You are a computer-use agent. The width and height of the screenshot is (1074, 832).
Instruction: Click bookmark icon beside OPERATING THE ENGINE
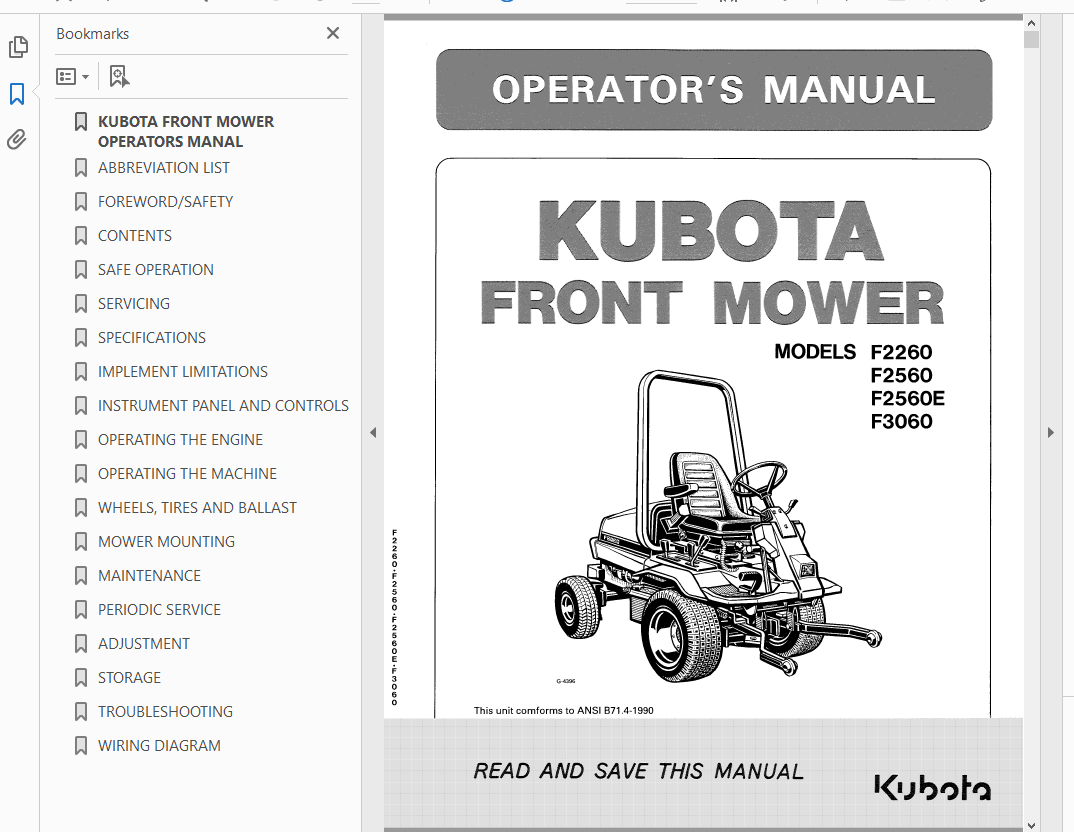[x=81, y=440]
